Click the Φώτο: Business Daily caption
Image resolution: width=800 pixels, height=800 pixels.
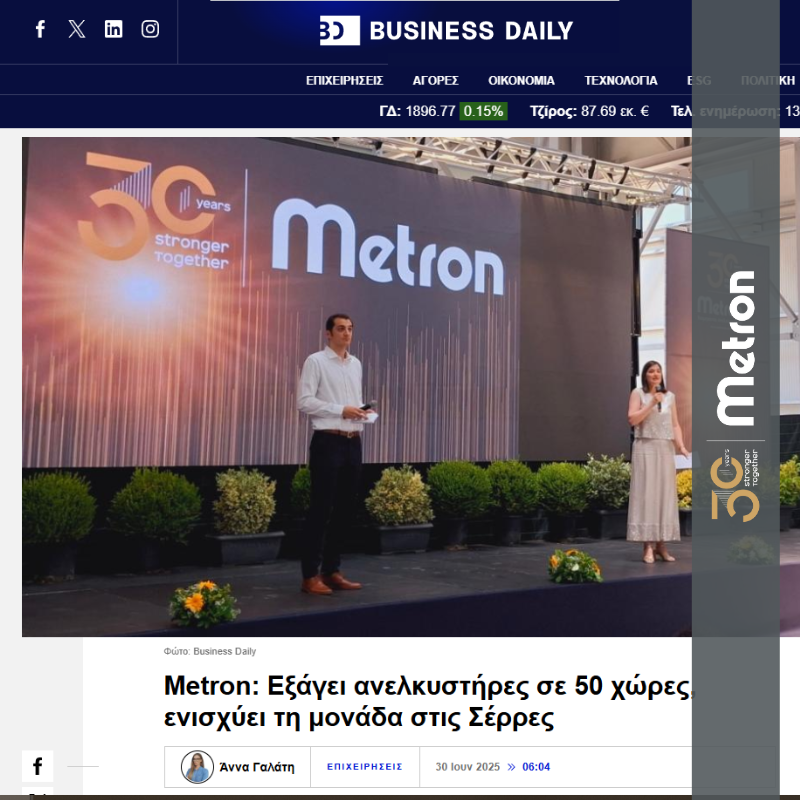210,652
